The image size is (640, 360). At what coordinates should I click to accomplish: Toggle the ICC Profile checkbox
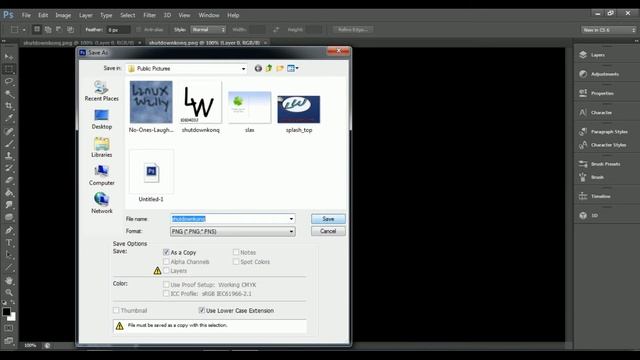[166, 293]
